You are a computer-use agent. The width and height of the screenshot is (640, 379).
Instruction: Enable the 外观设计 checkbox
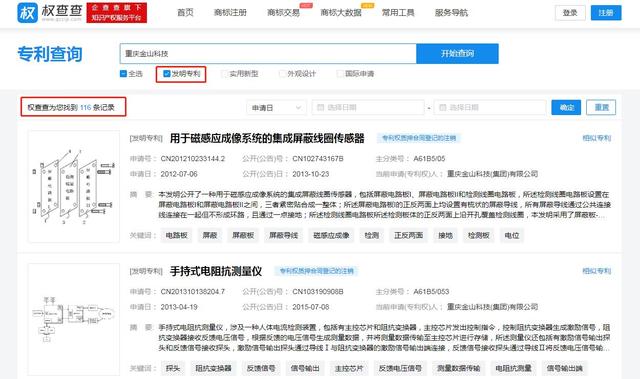[x=282, y=74]
